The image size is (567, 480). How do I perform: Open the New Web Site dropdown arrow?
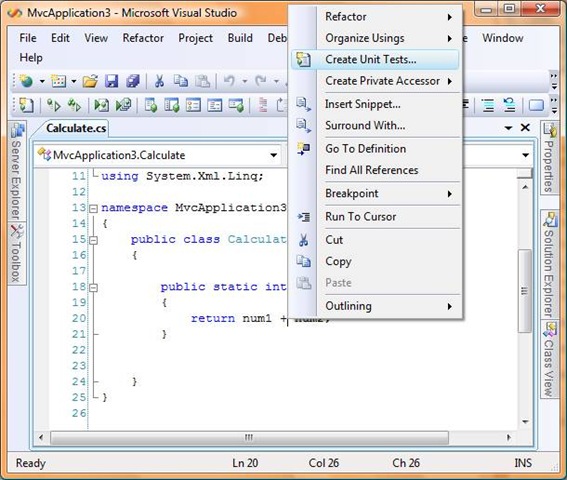[42, 81]
